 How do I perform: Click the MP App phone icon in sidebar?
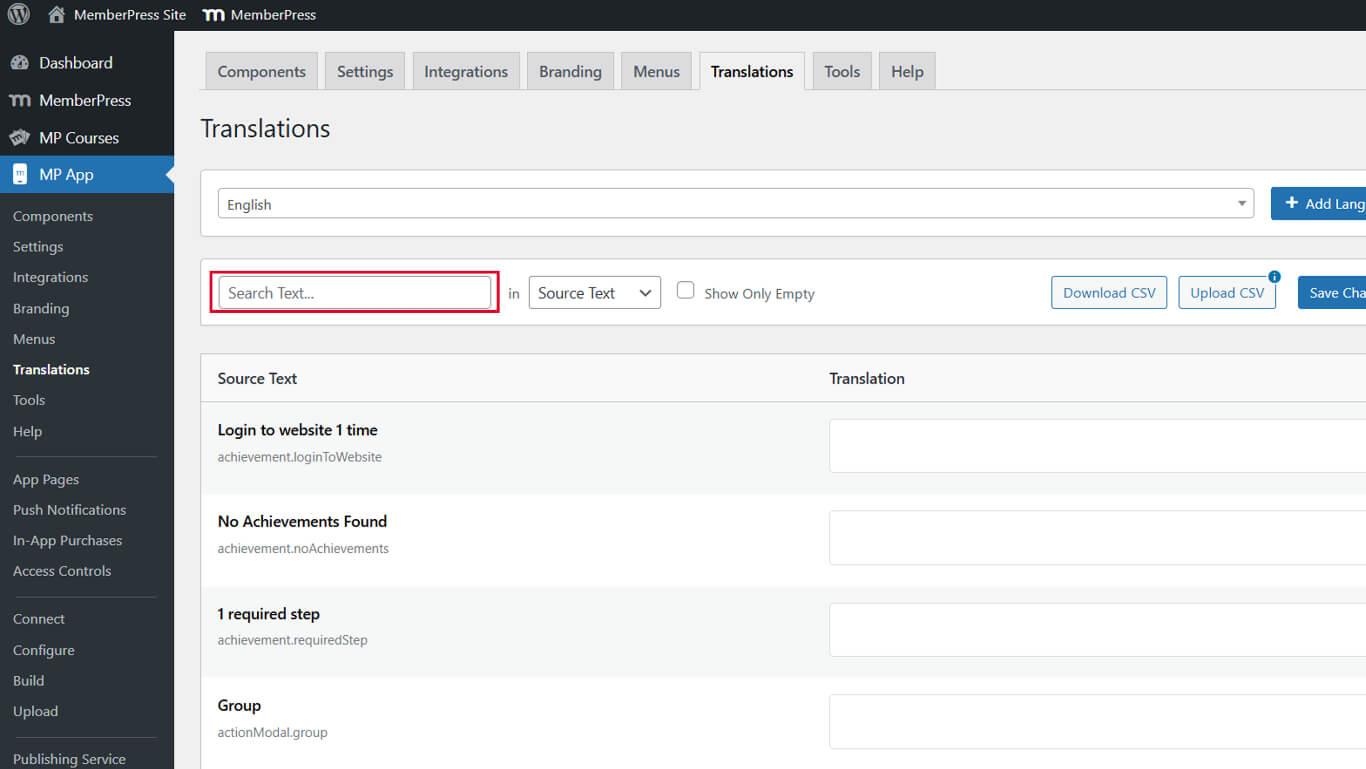click(x=21, y=174)
